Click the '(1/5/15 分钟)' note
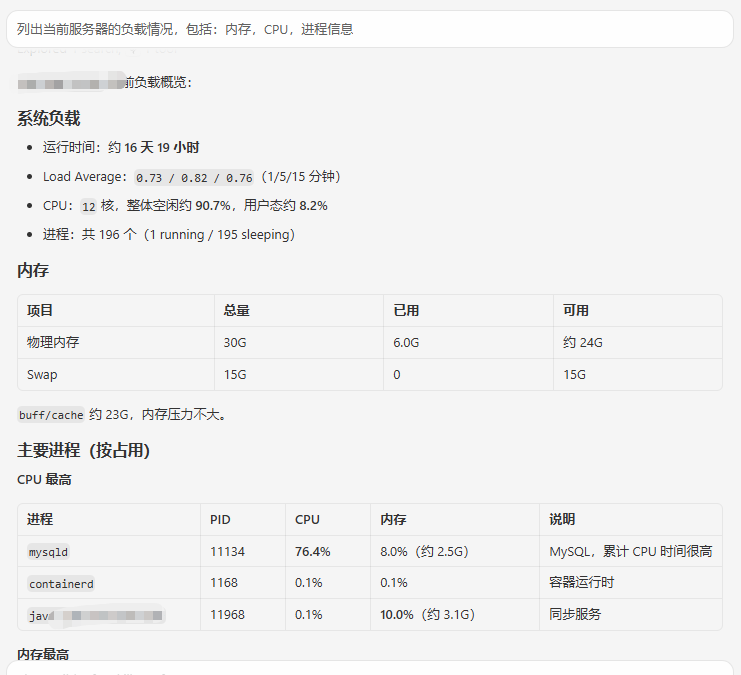741x675 pixels. 301,177
